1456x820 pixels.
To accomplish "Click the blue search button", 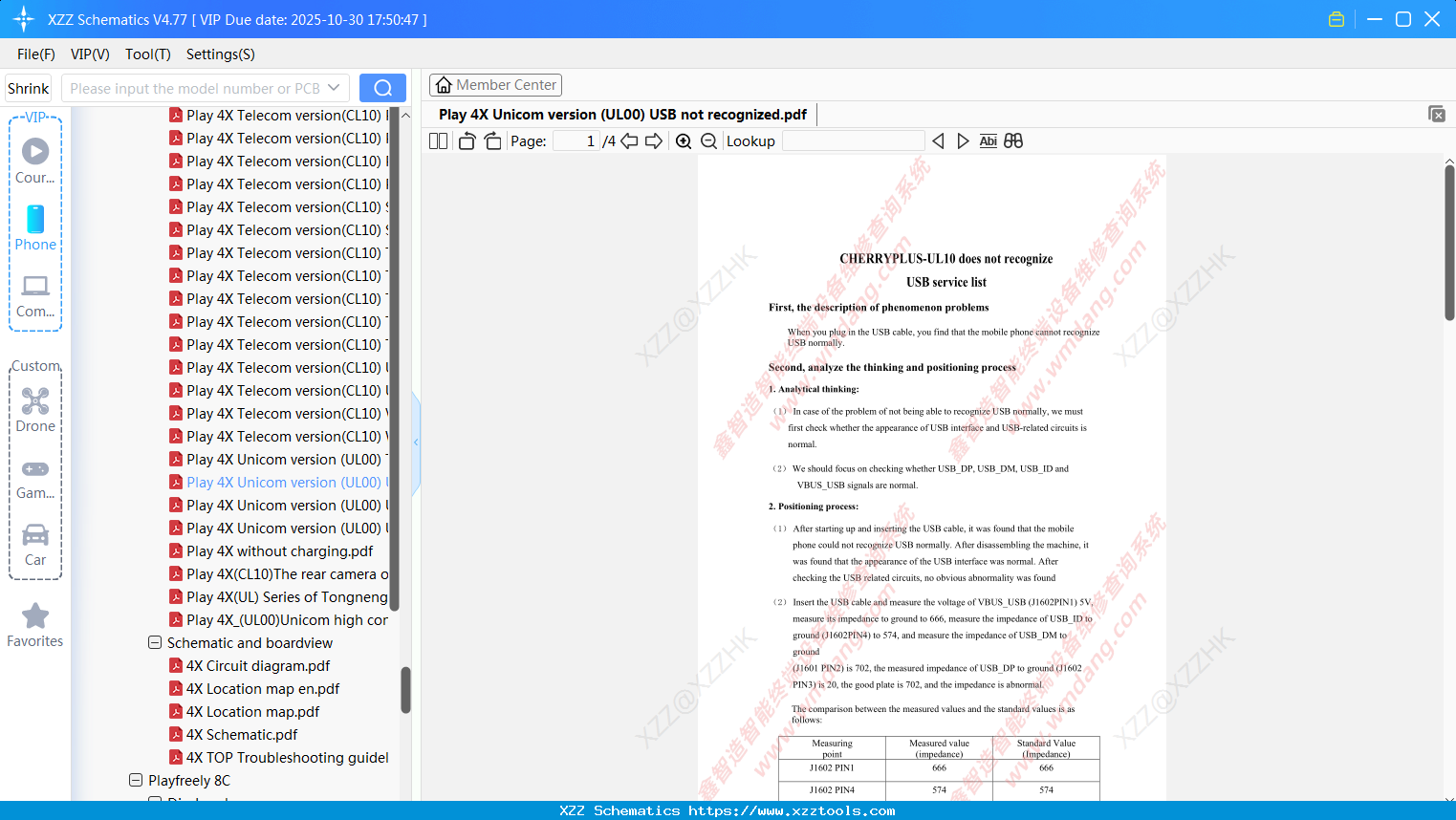I will click(x=382, y=88).
